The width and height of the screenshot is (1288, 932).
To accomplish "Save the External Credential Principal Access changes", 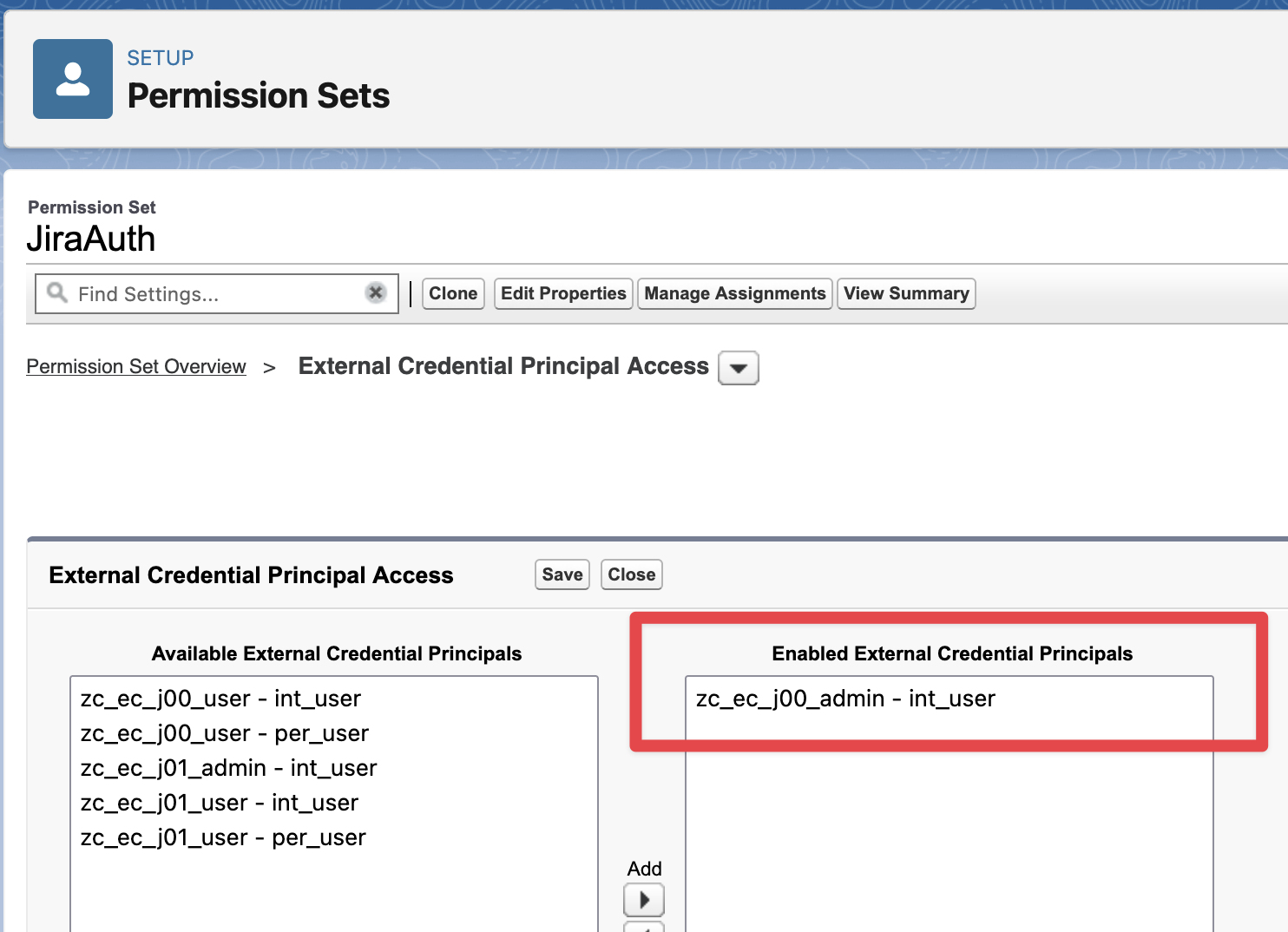I will click(562, 574).
